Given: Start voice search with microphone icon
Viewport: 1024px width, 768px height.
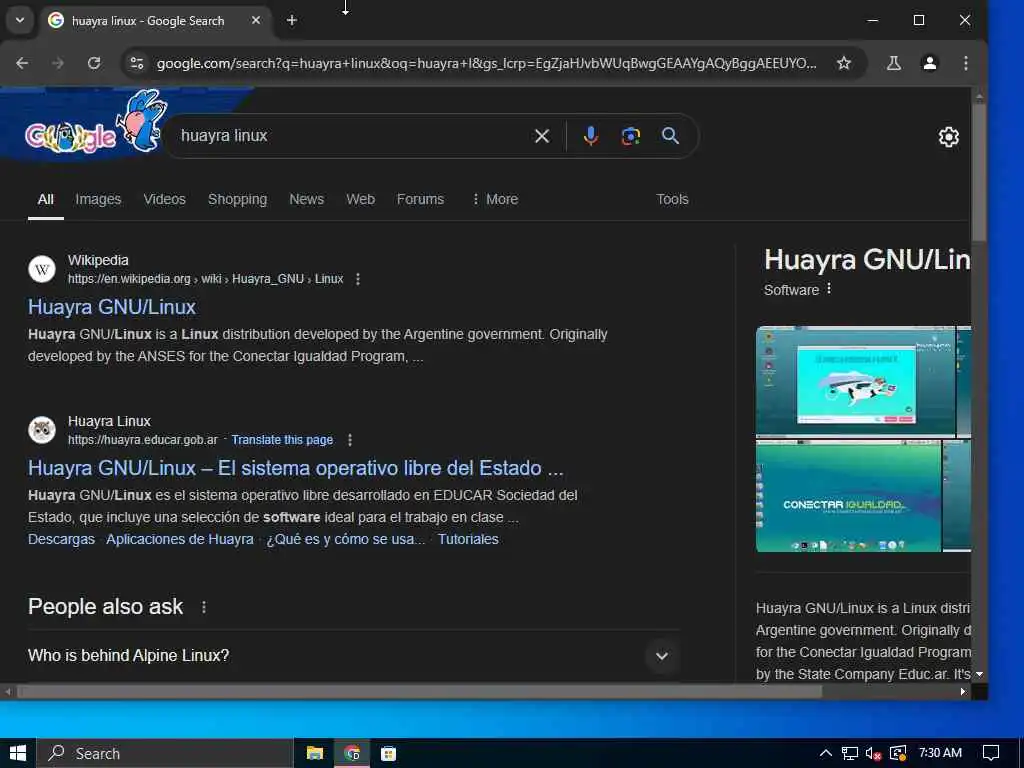Looking at the screenshot, I should pyautogui.click(x=590, y=136).
